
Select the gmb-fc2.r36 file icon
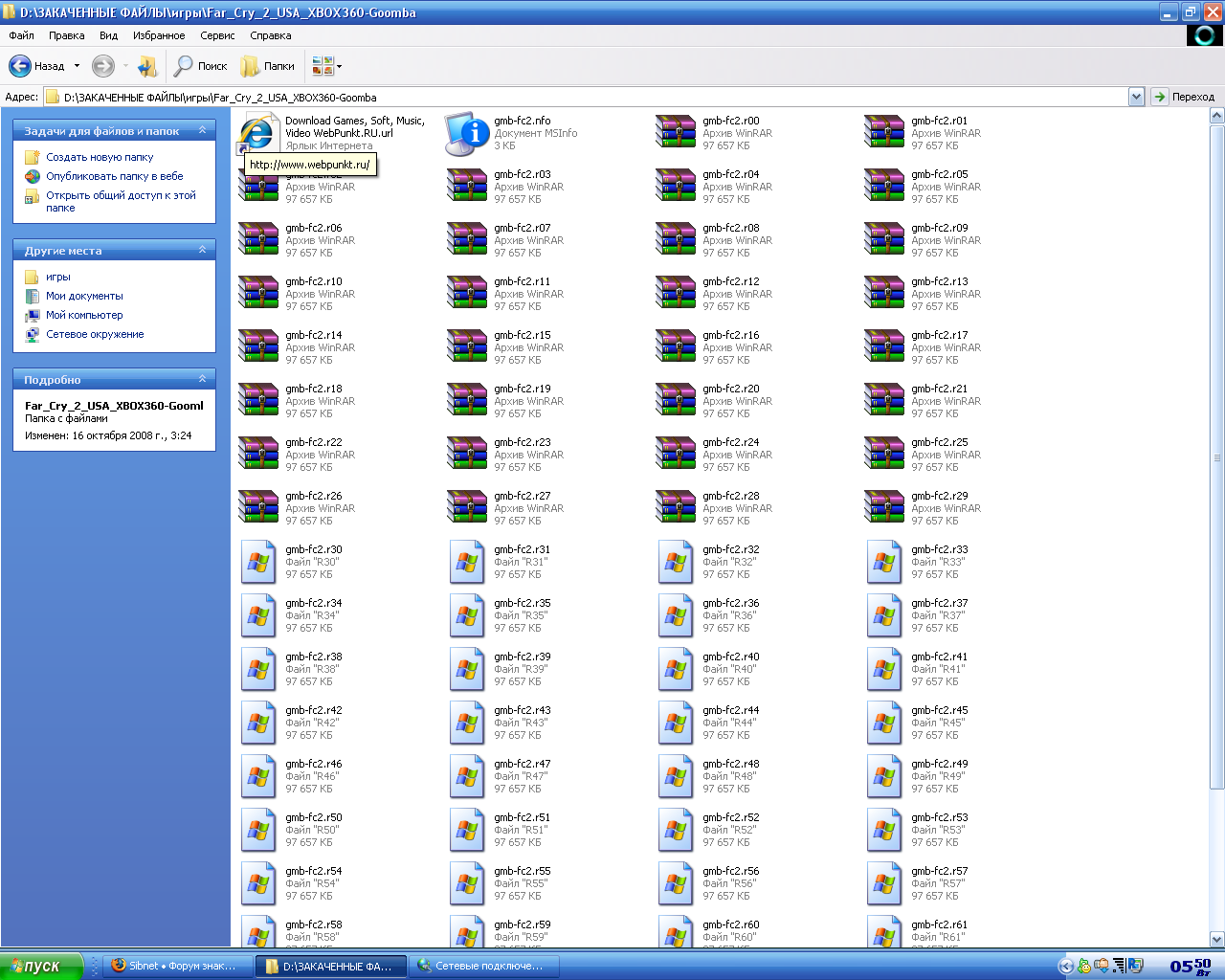(x=676, y=616)
